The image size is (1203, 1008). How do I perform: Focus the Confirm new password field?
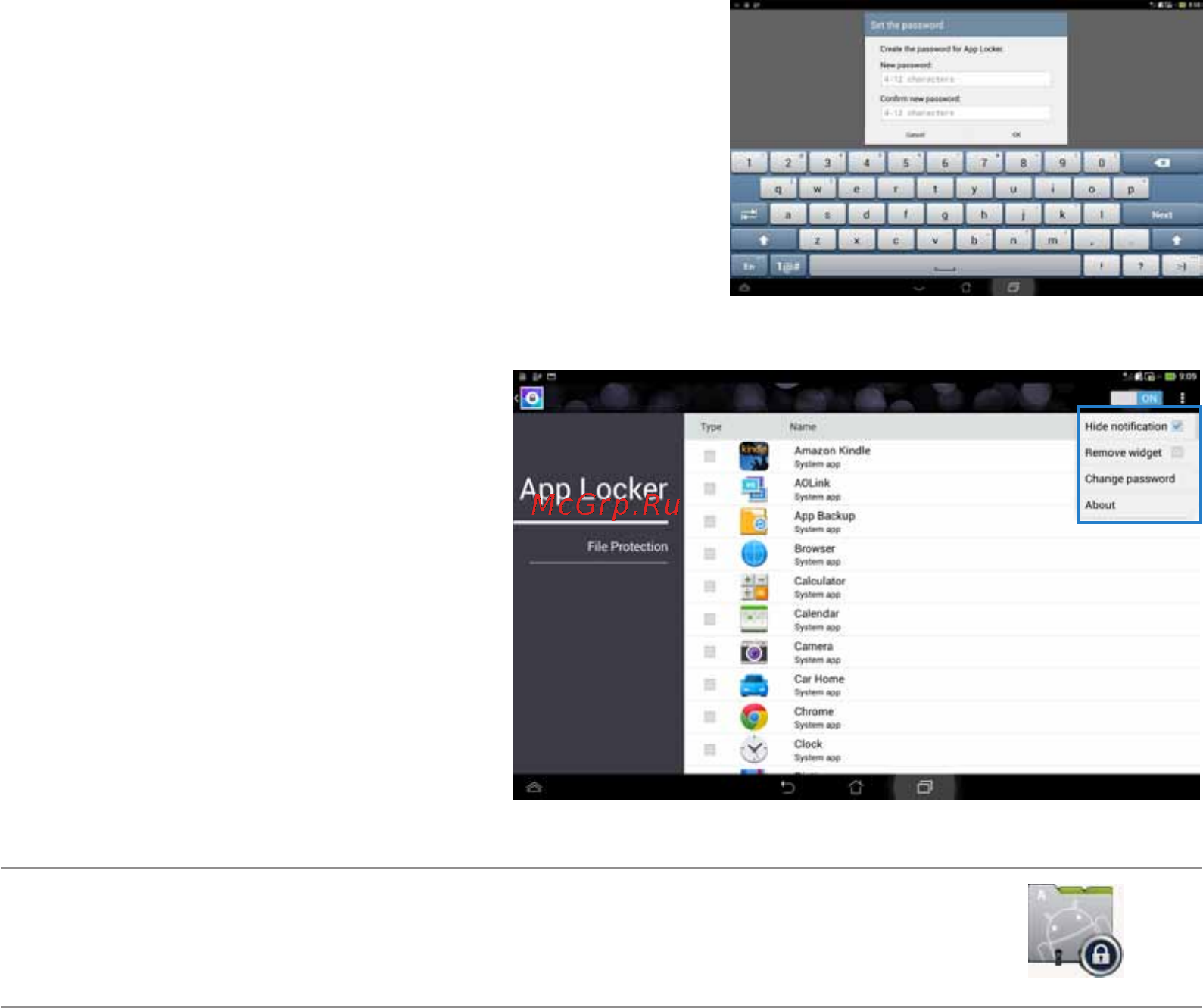[x=966, y=112]
